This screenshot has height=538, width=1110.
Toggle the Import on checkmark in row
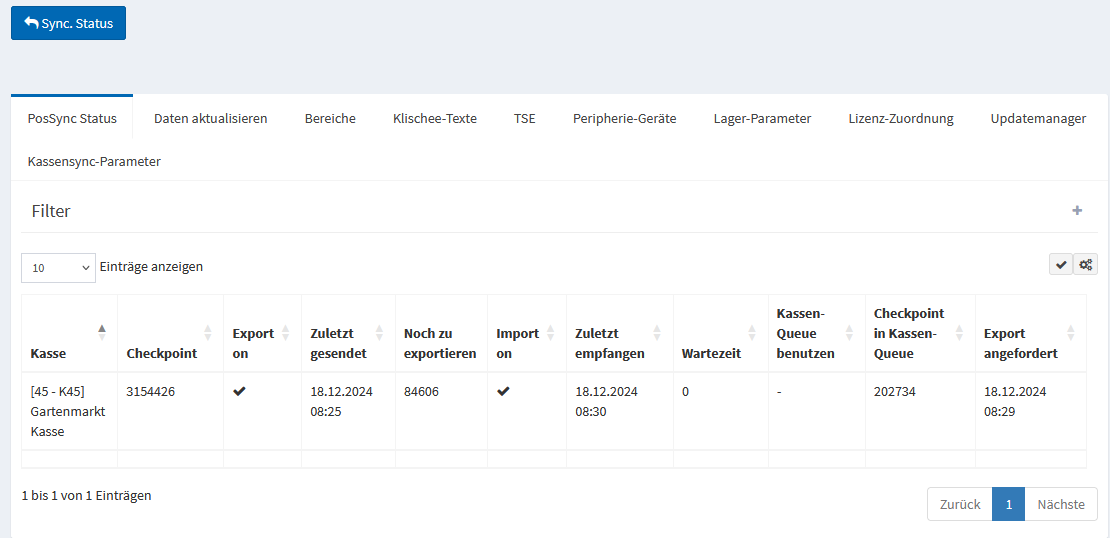[503, 392]
